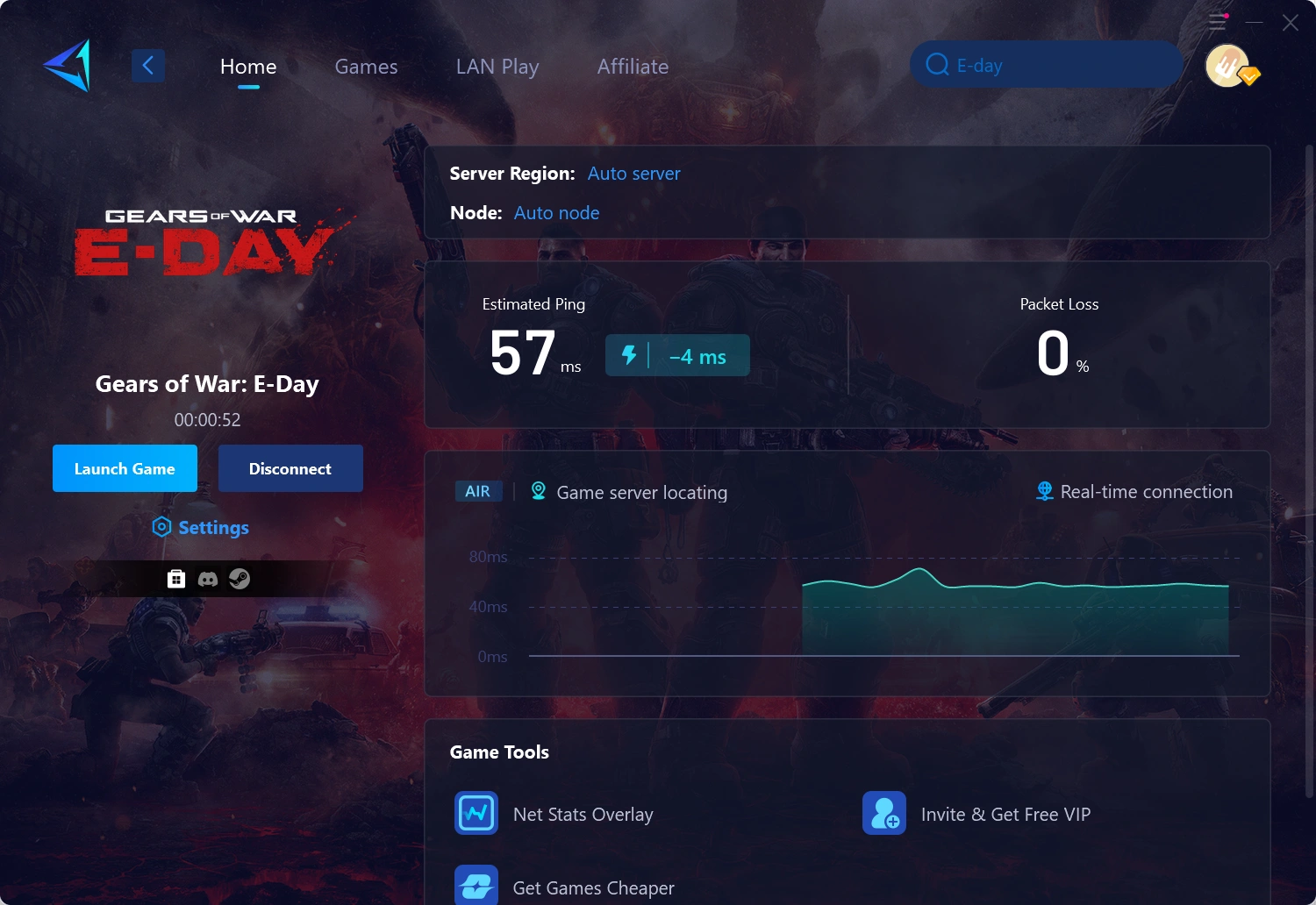1316x905 pixels.
Task: Click the Real-time connection label
Action: tap(1147, 492)
